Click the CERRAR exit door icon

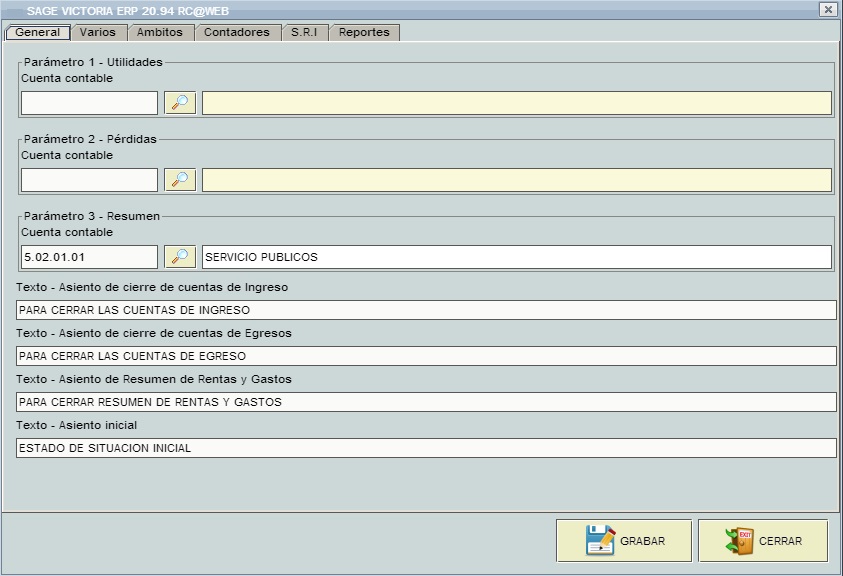pyautogui.click(x=739, y=541)
